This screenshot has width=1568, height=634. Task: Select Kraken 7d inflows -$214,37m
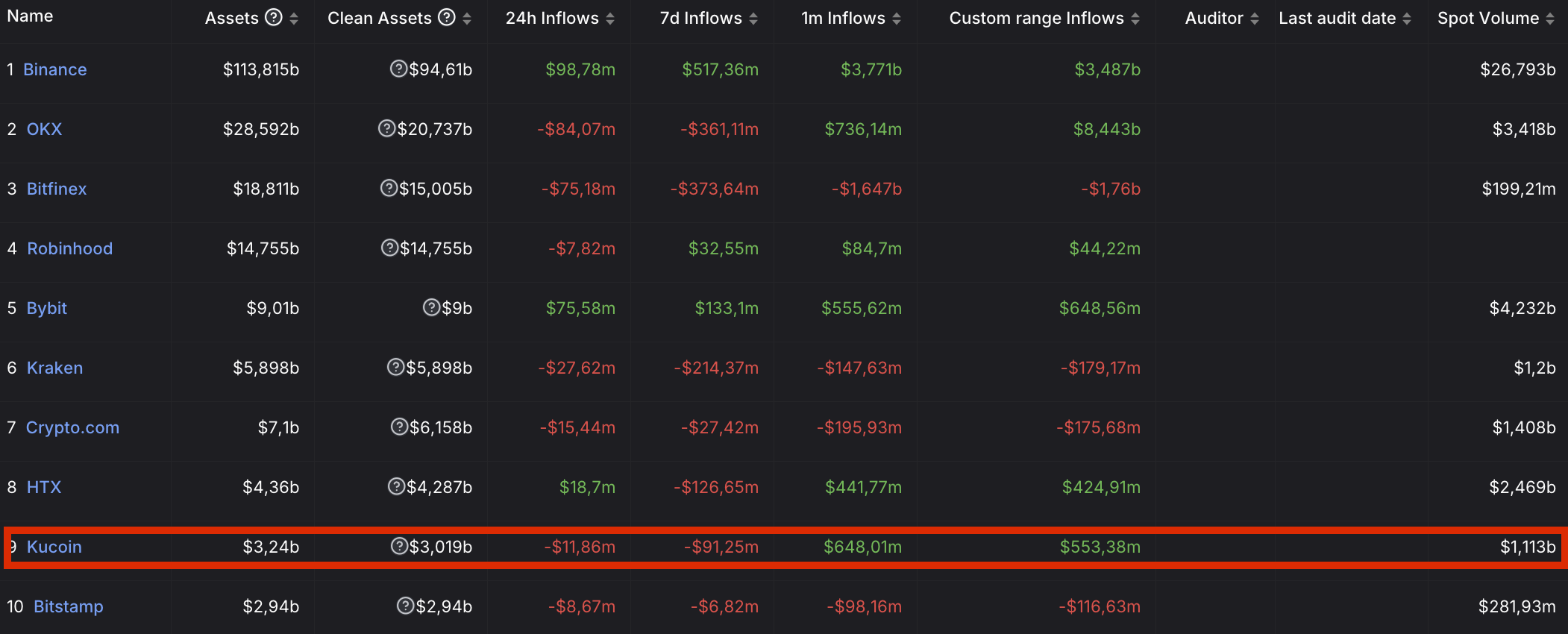pyautogui.click(x=716, y=368)
